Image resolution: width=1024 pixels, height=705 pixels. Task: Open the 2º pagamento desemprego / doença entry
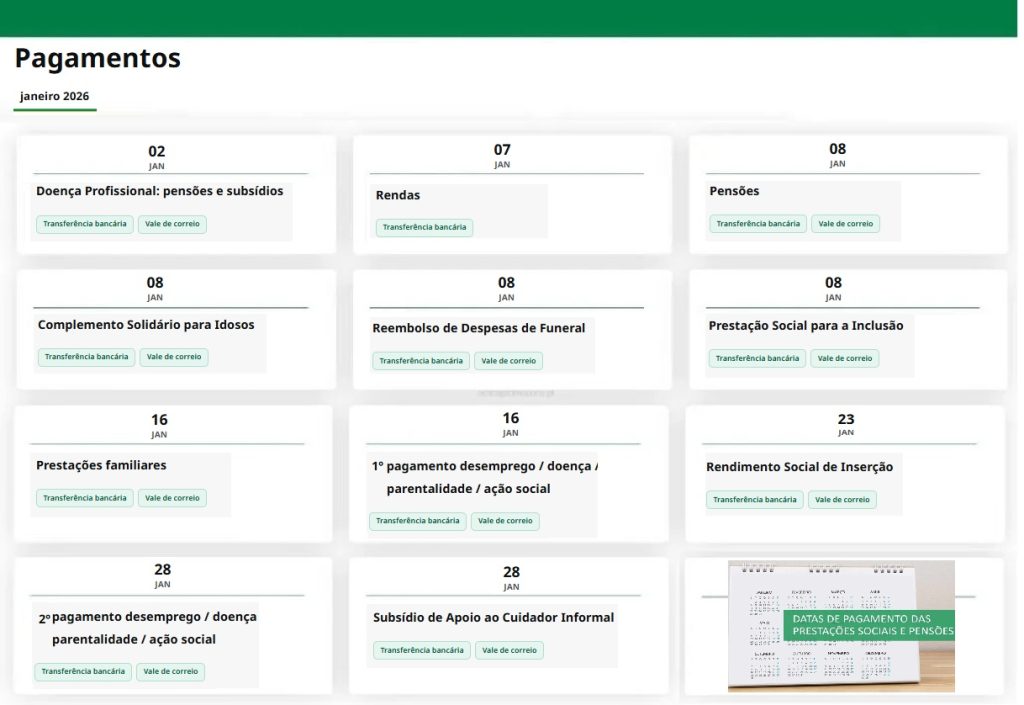pyautogui.click(x=147, y=617)
